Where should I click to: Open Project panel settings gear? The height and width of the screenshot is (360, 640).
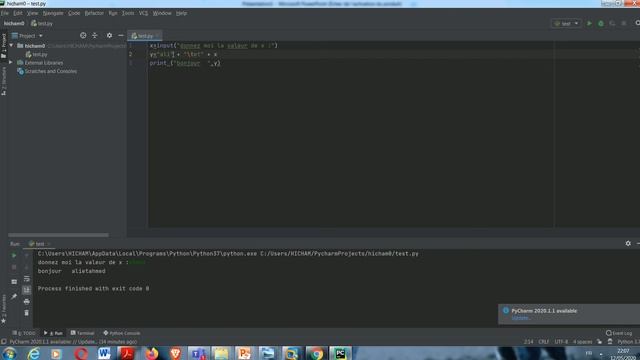pos(109,36)
